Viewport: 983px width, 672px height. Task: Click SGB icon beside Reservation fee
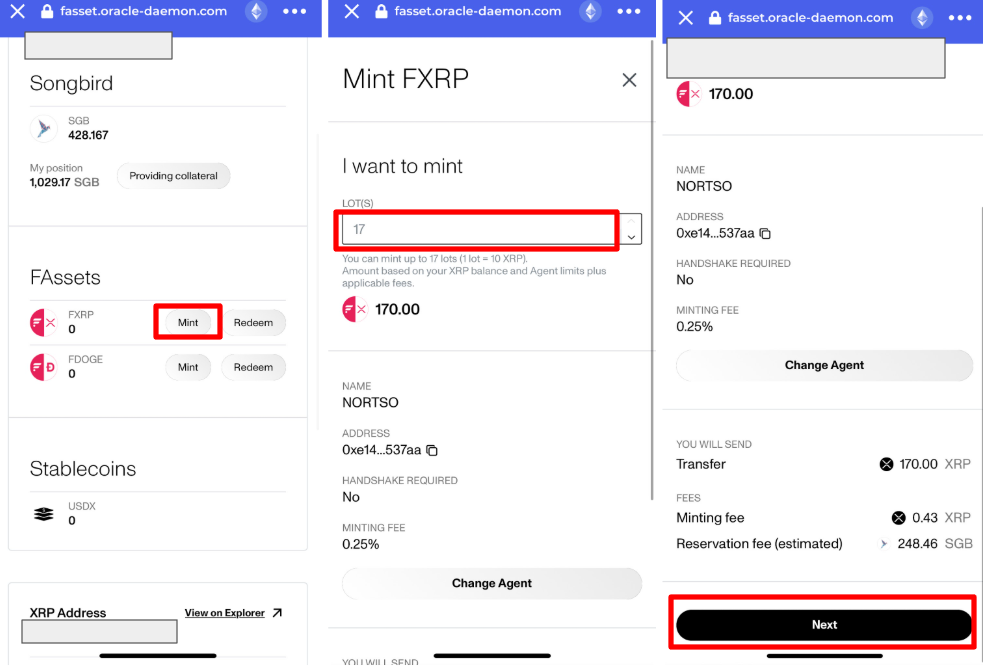point(884,543)
